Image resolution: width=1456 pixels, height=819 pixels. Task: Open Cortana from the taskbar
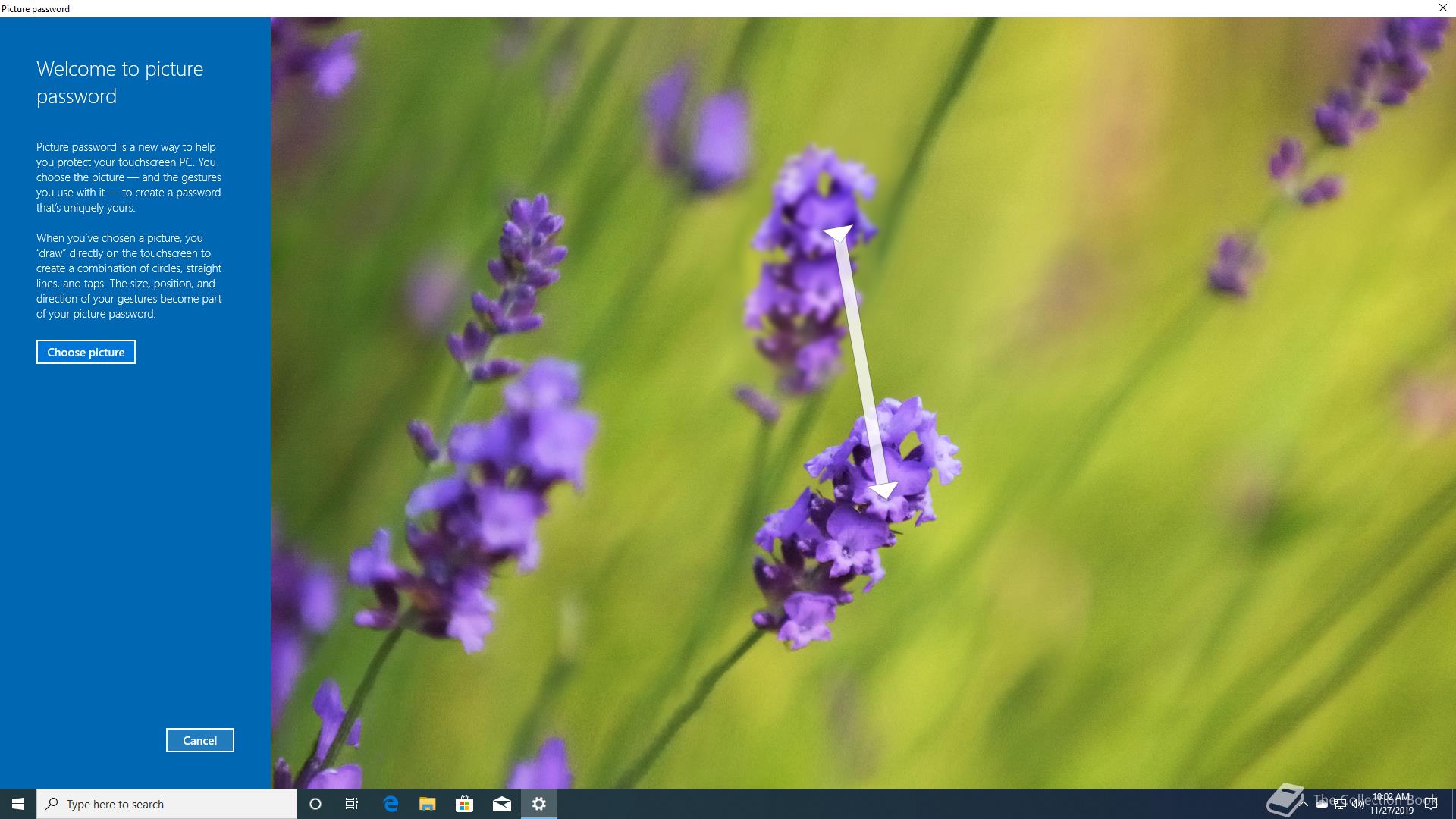[315, 804]
